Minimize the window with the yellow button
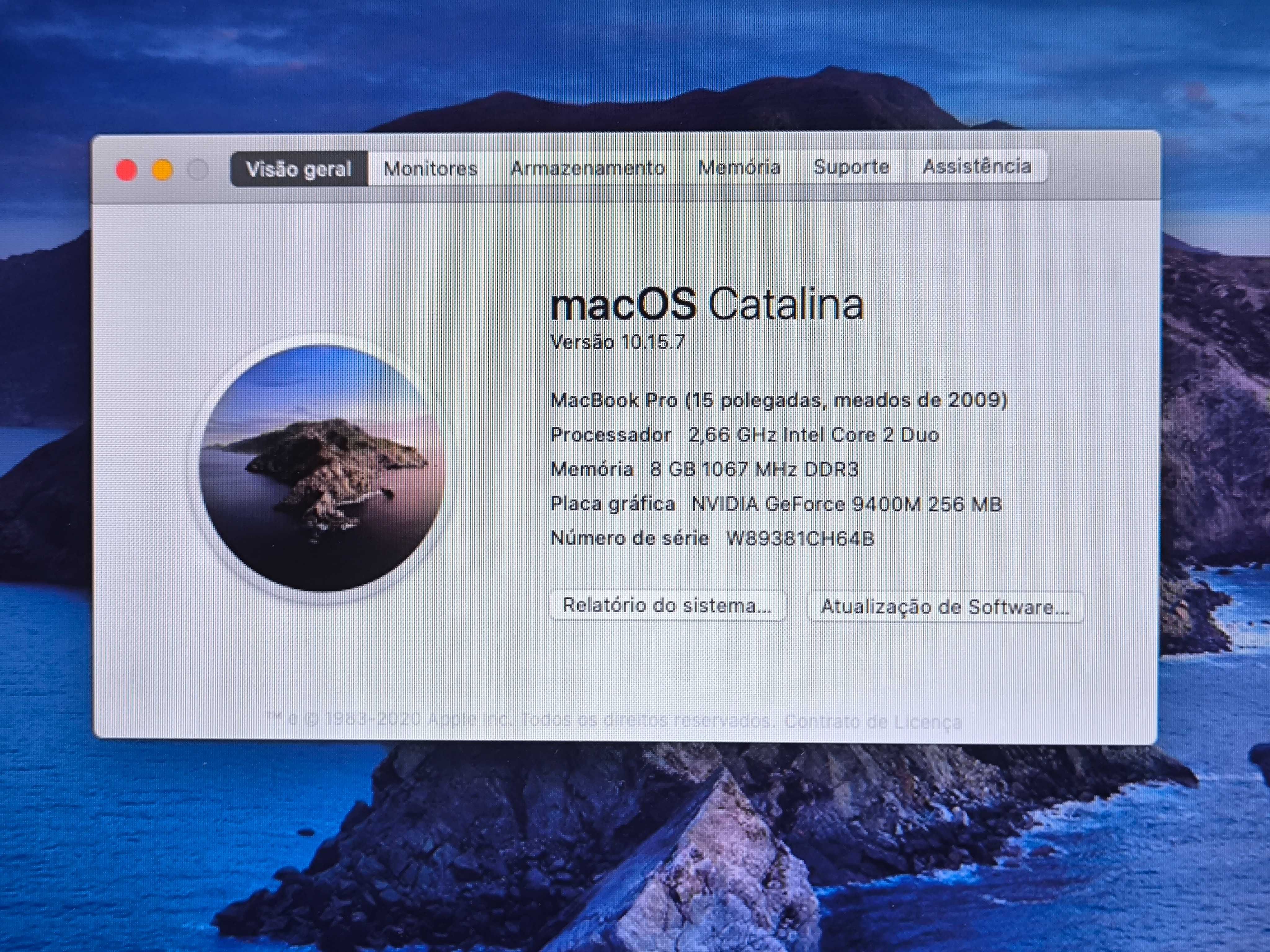Screen dimensions: 1270x952 click(162, 170)
